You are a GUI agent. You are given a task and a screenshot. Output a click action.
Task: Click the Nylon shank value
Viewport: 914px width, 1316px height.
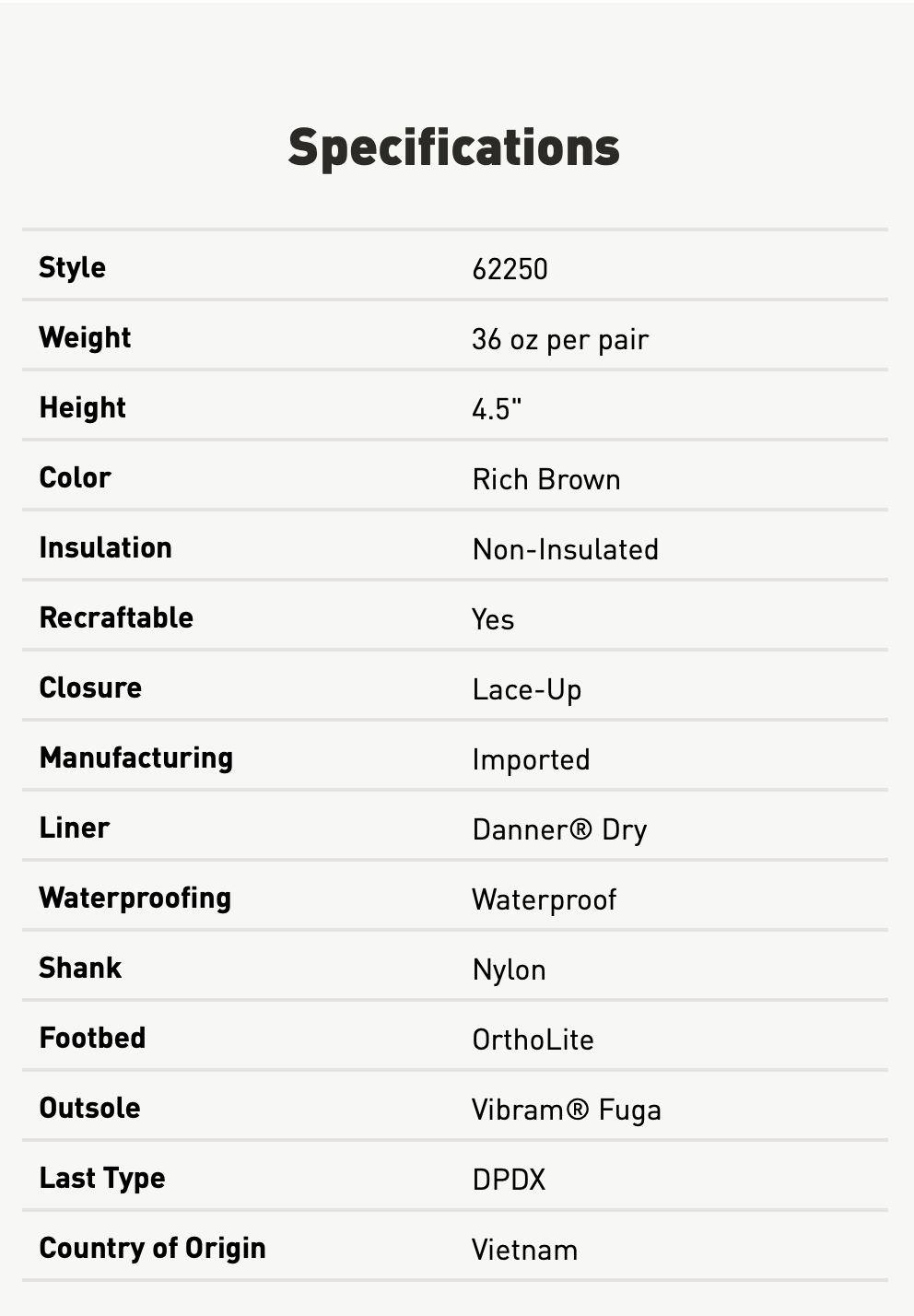pyautogui.click(x=509, y=969)
